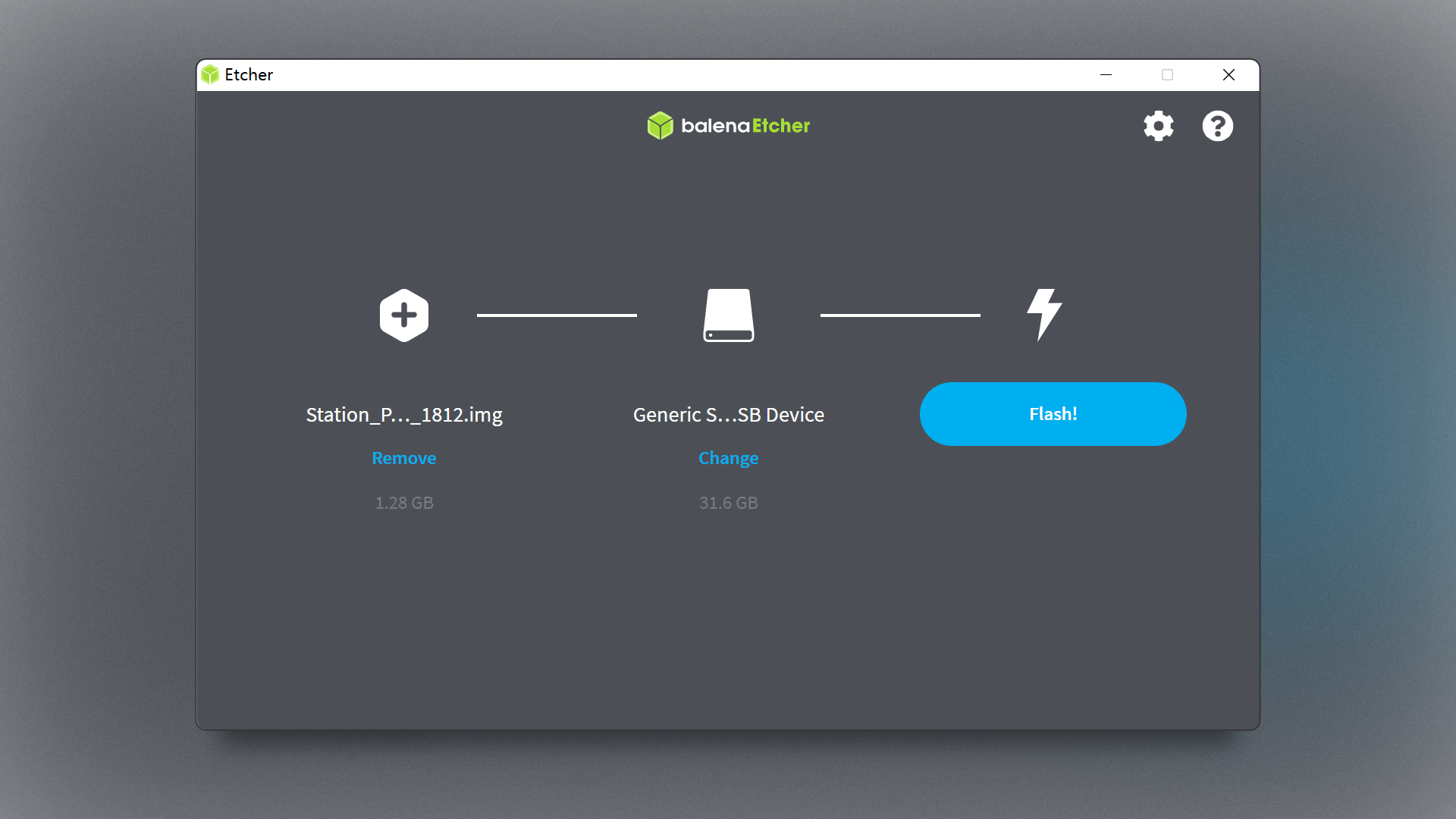This screenshot has width=1456, height=819.
Task: Click the plus hexagon image source icon
Action: click(x=404, y=315)
